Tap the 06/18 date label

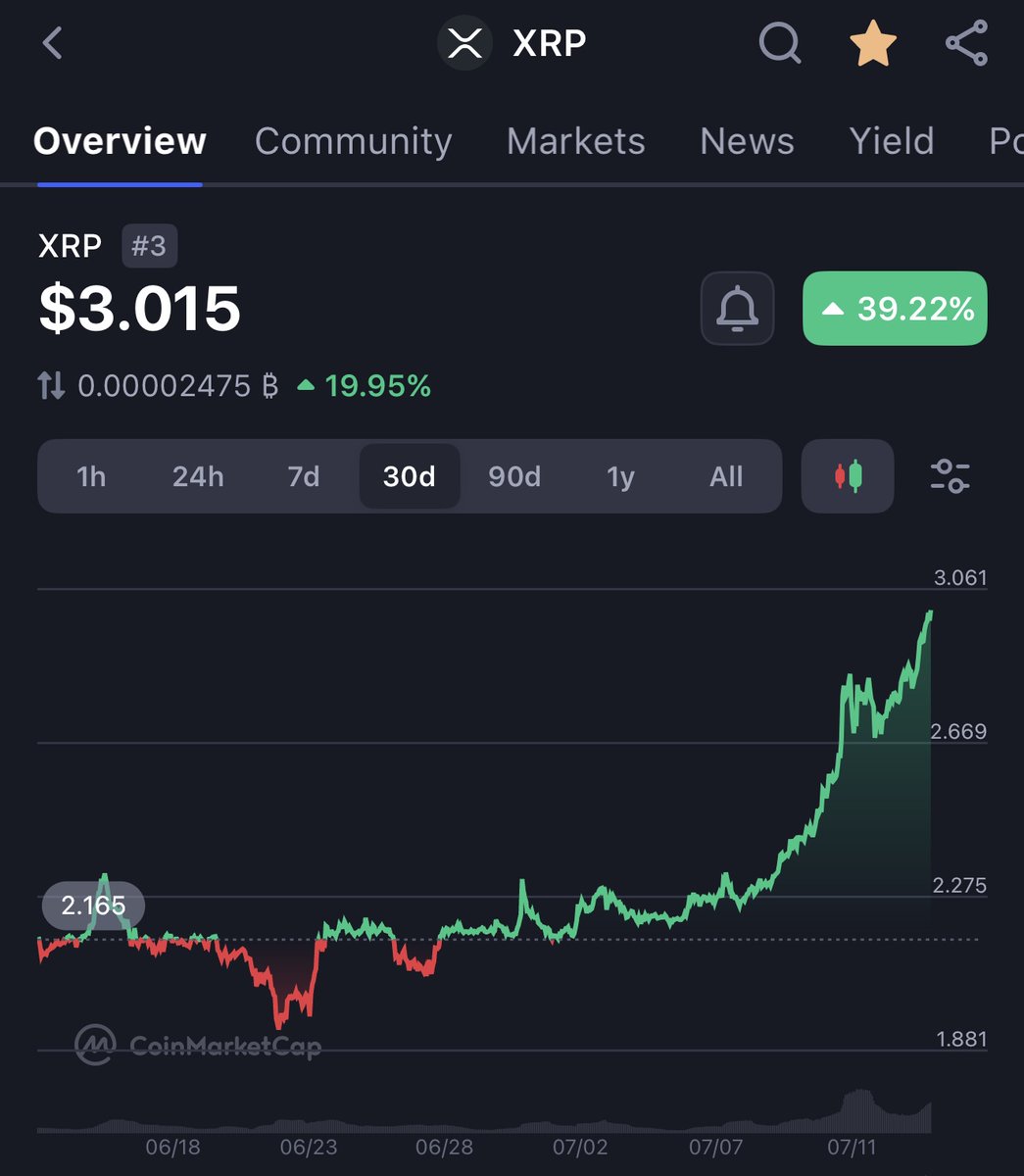(x=172, y=1147)
